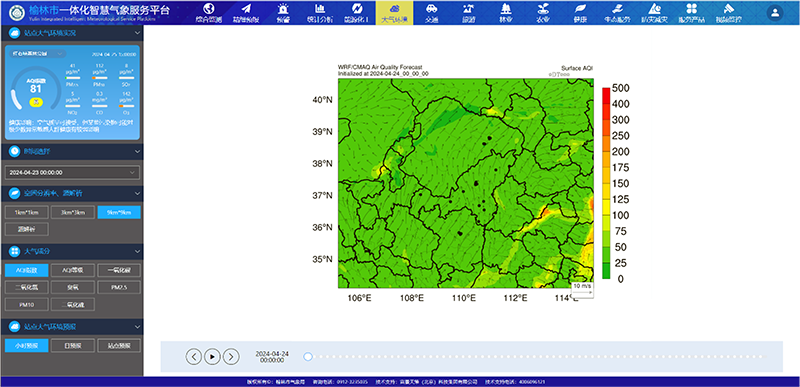Open the 2024-04-23 00:00:00 date dropdown
The image size is (800, 387).
pos(72,172)
